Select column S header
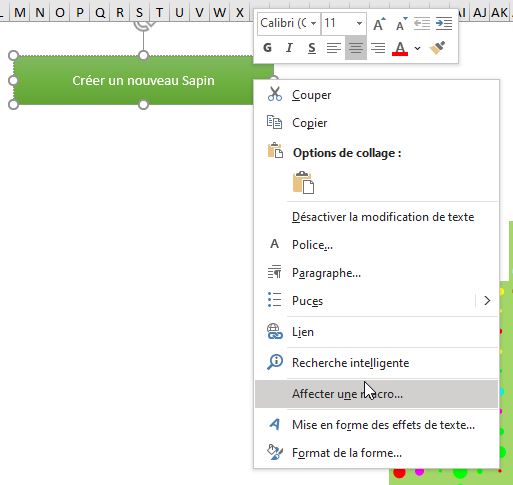This screenshot has height=485, width=513. tap(140, 13)
